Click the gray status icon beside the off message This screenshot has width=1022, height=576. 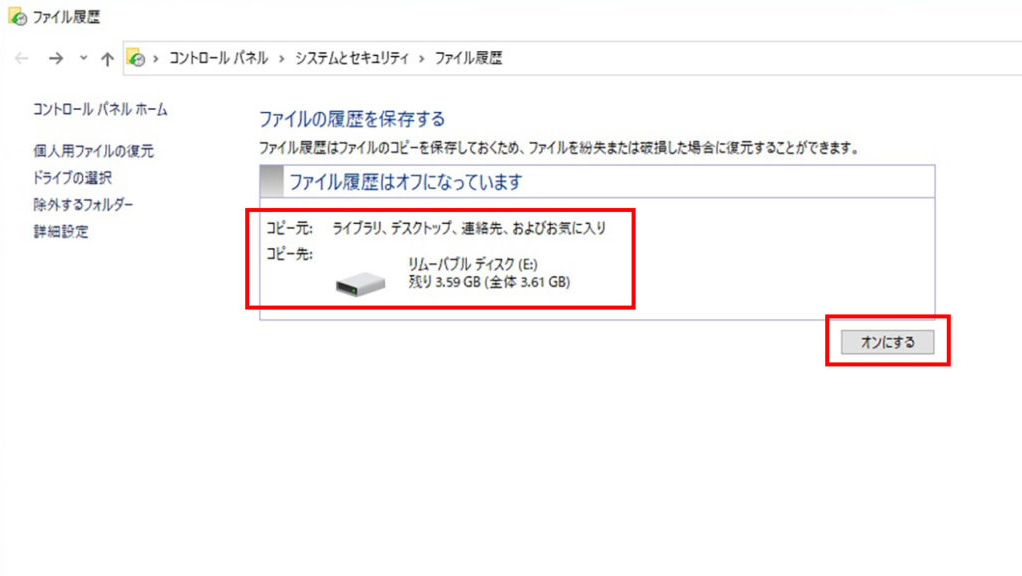(x=272, y=181)
